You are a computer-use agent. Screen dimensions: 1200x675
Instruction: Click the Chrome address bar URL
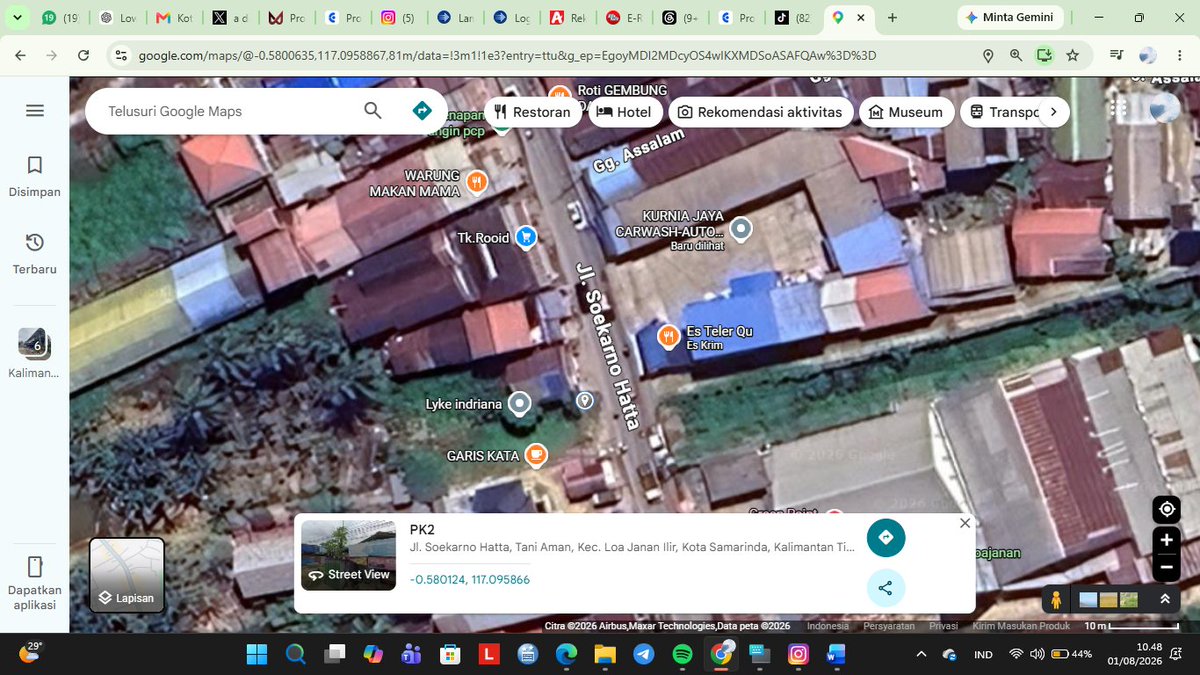click(x=506, y=56)
